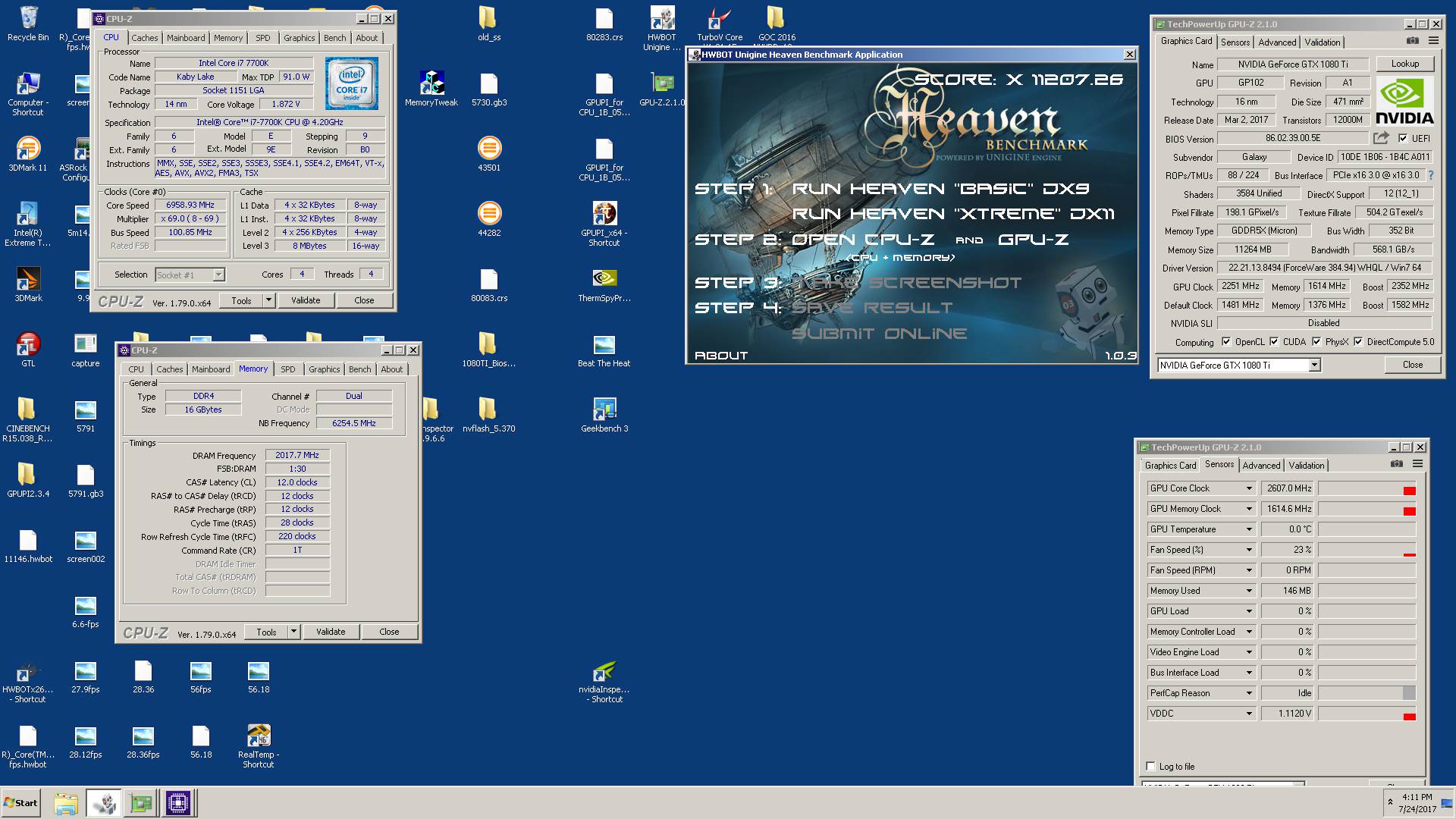This screenshot has height=819, width=1456.
Task: Open the Tools dropdown arrow in CPU-Z Memory window
Action: tap(293, 632)
